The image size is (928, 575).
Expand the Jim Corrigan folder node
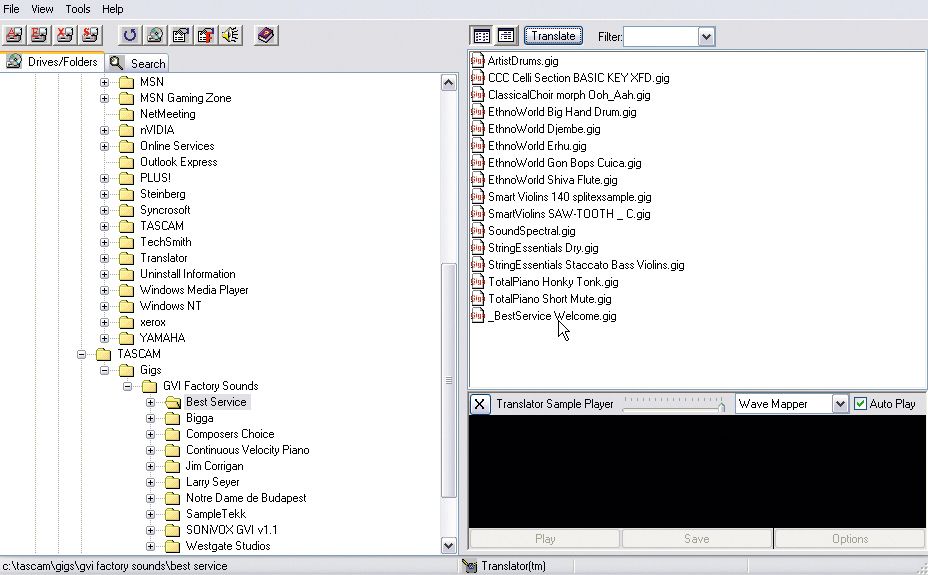(x=151, y=466)
